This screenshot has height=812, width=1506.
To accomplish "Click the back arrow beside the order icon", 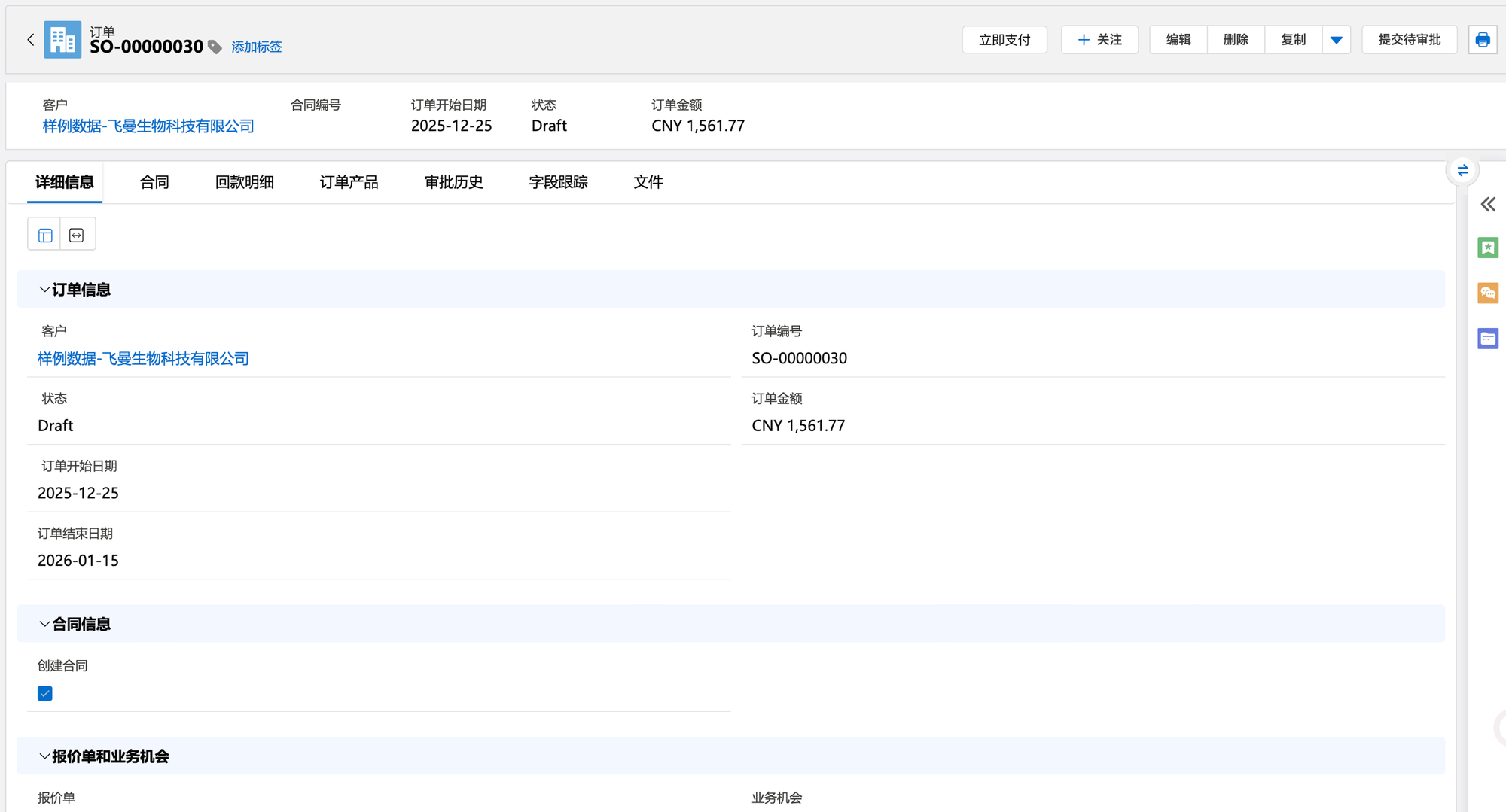I will pos(30,40).
